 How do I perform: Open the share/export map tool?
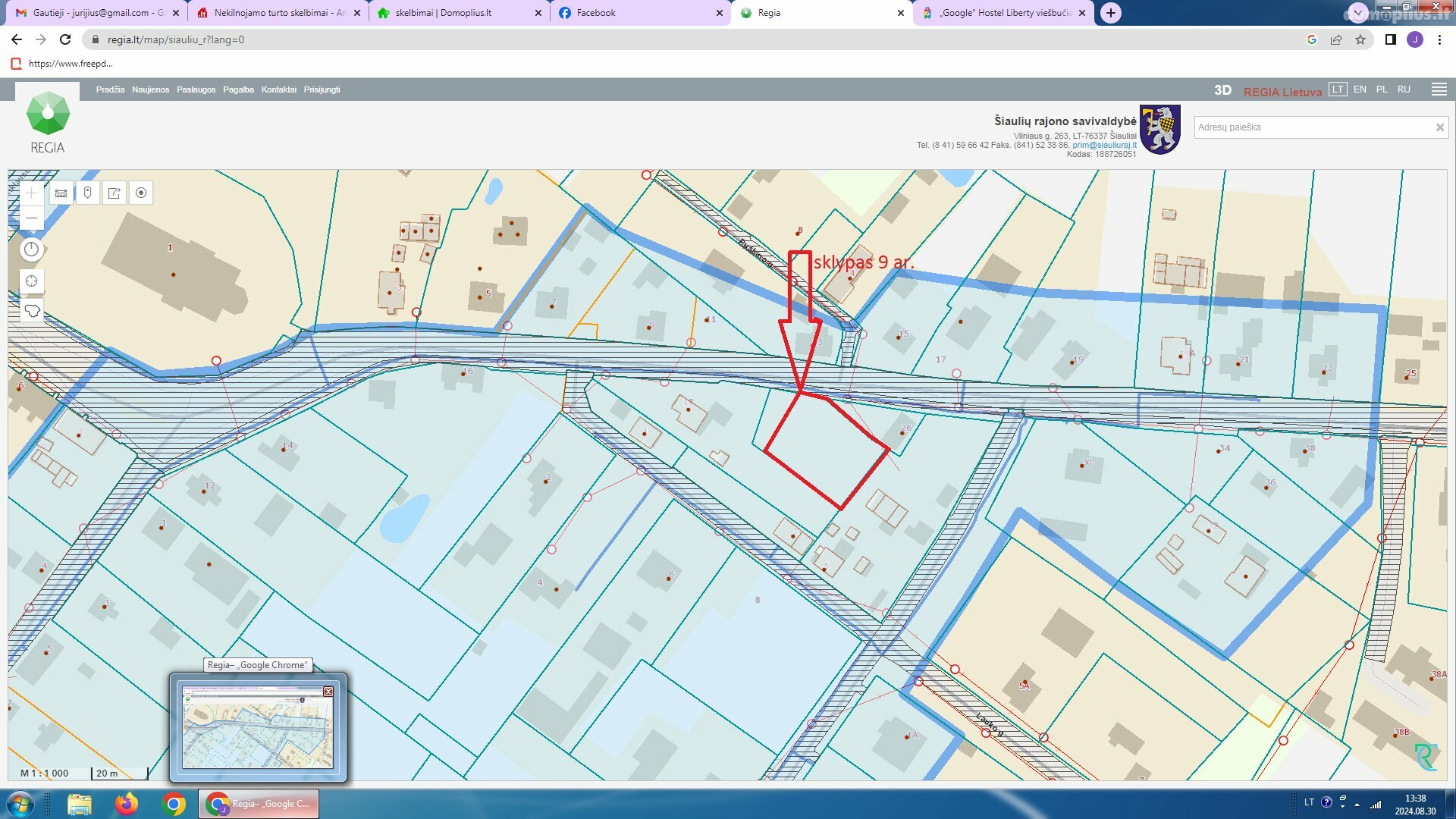click(x=115, y=193)
